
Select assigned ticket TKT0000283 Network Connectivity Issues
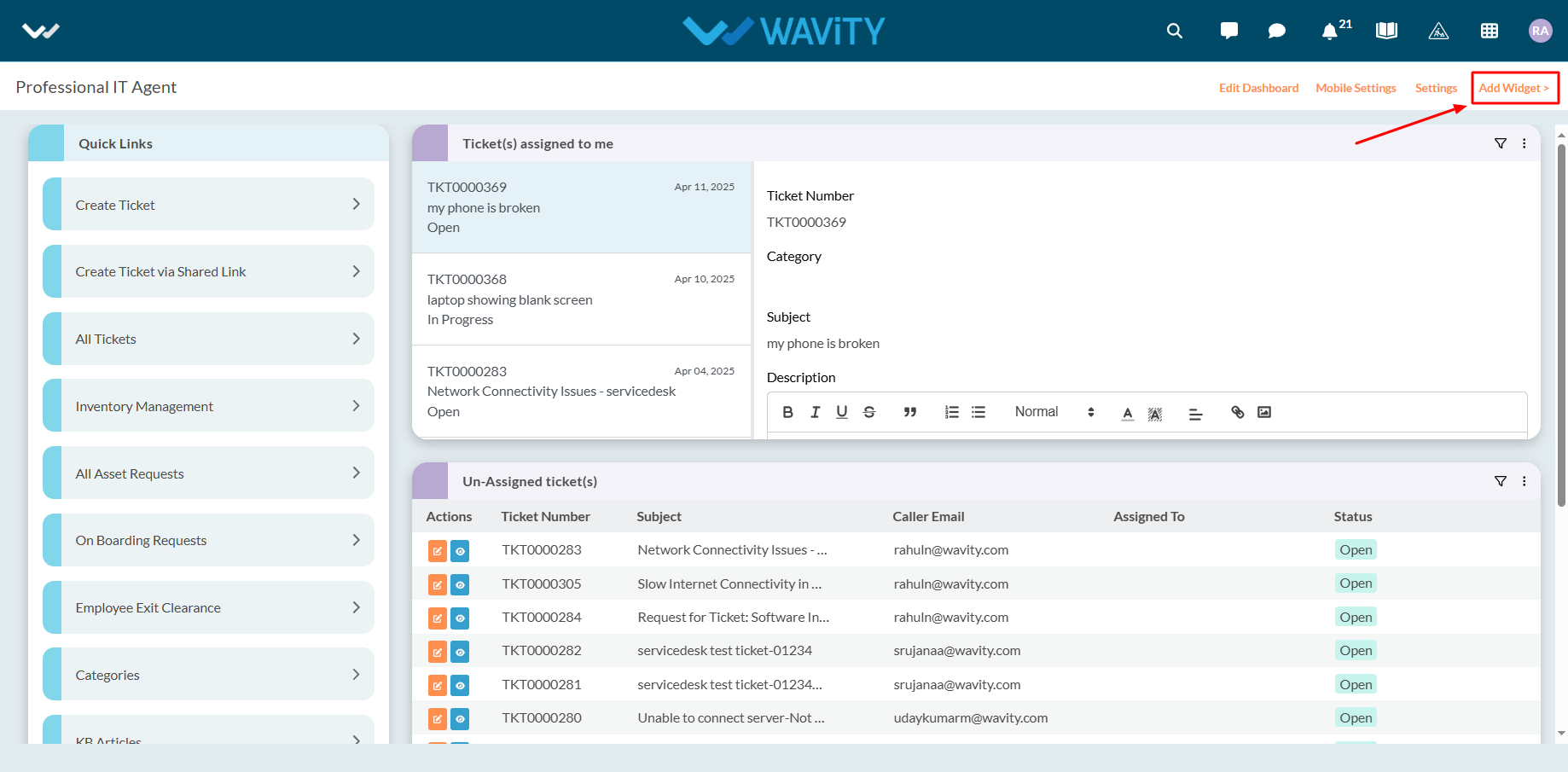pyautogui.click(x=581, y=392)
